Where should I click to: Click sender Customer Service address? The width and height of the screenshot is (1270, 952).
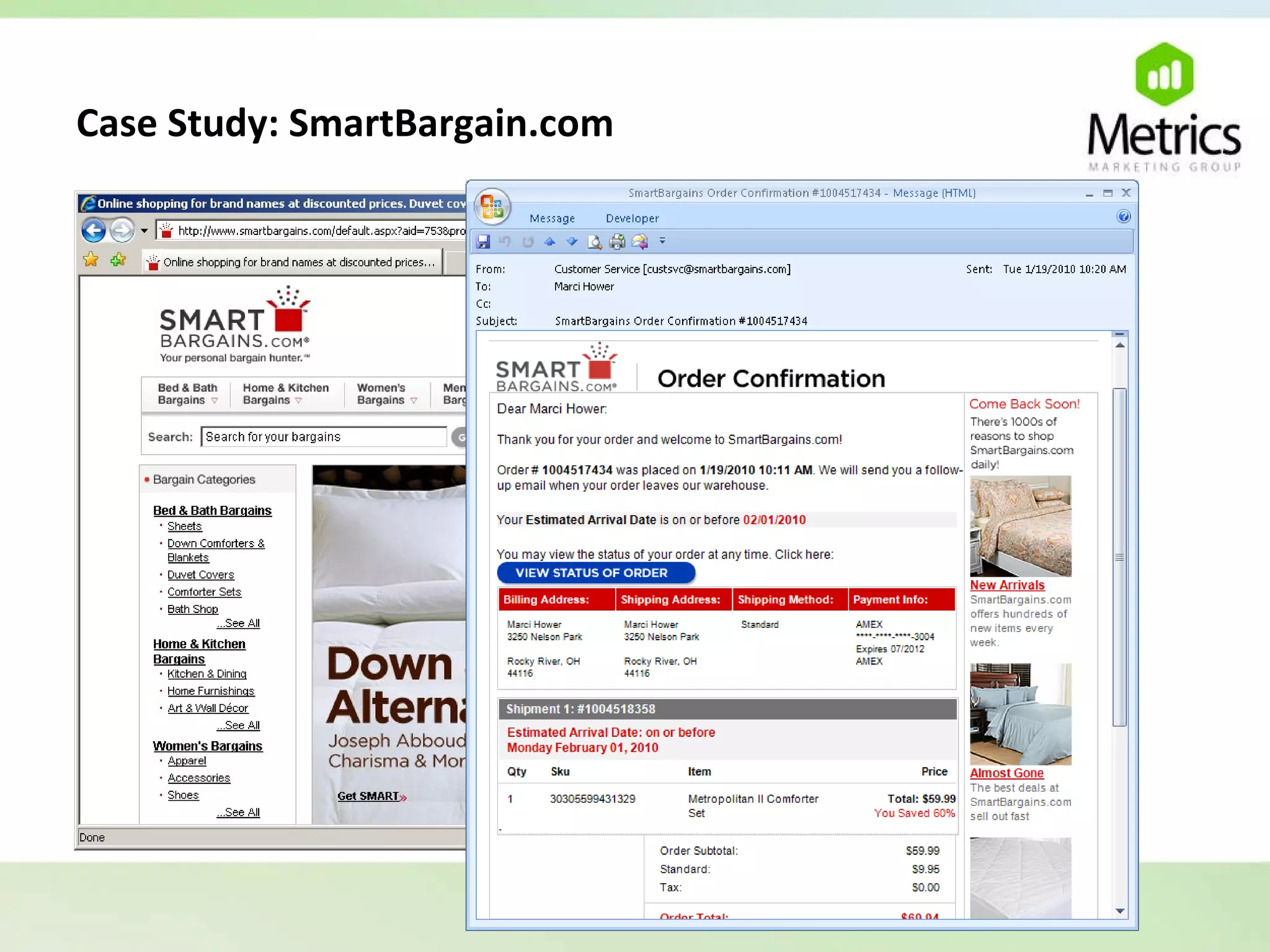click(672, 269)
